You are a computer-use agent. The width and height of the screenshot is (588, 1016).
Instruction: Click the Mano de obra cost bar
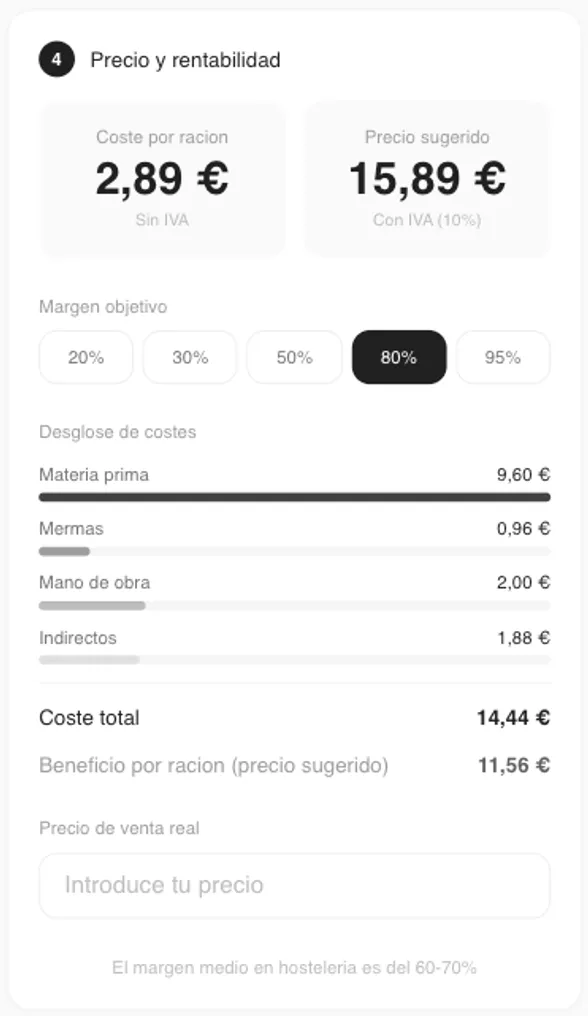click(x=294, y=605)
